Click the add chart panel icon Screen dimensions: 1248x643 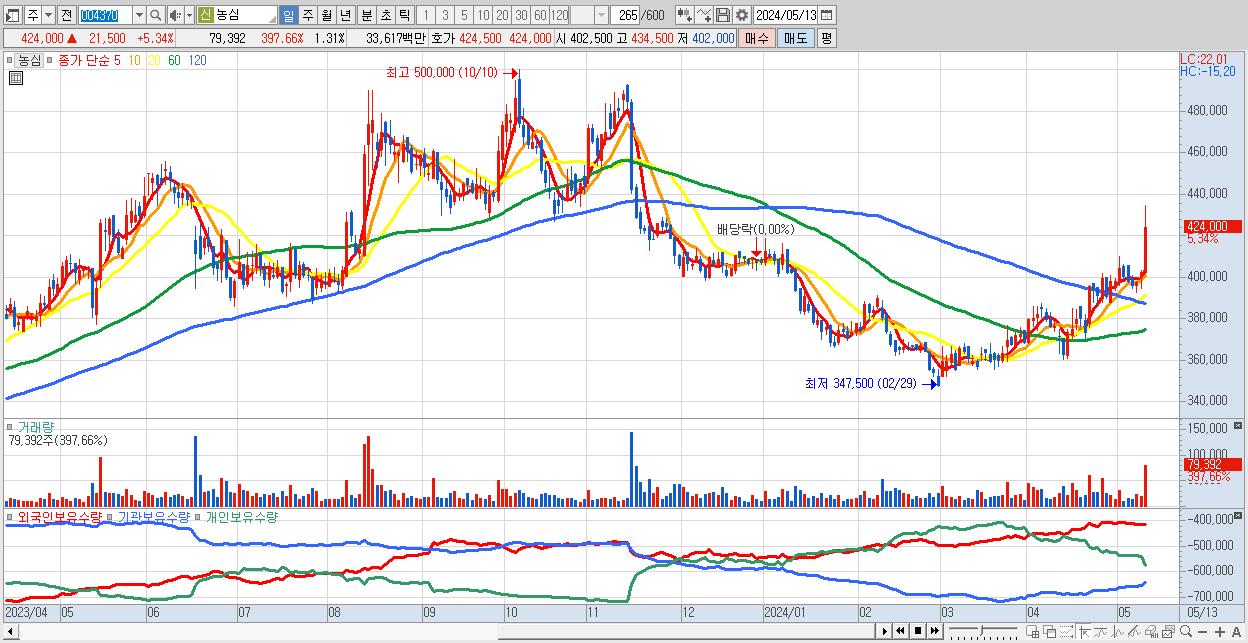tap(1033, 632)
